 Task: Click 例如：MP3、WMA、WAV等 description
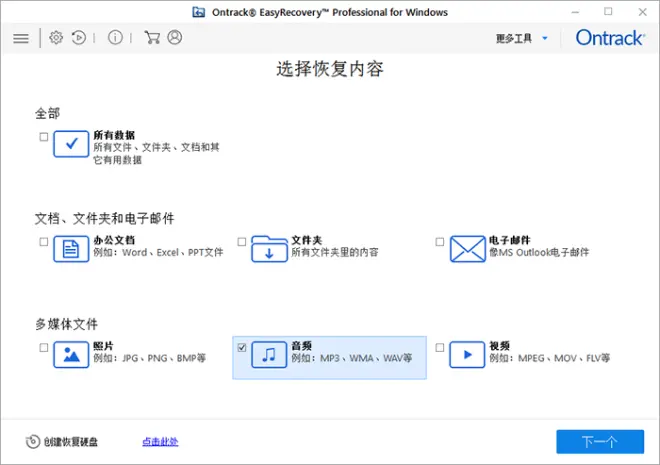pyautogui.click(x=352, y=358)
